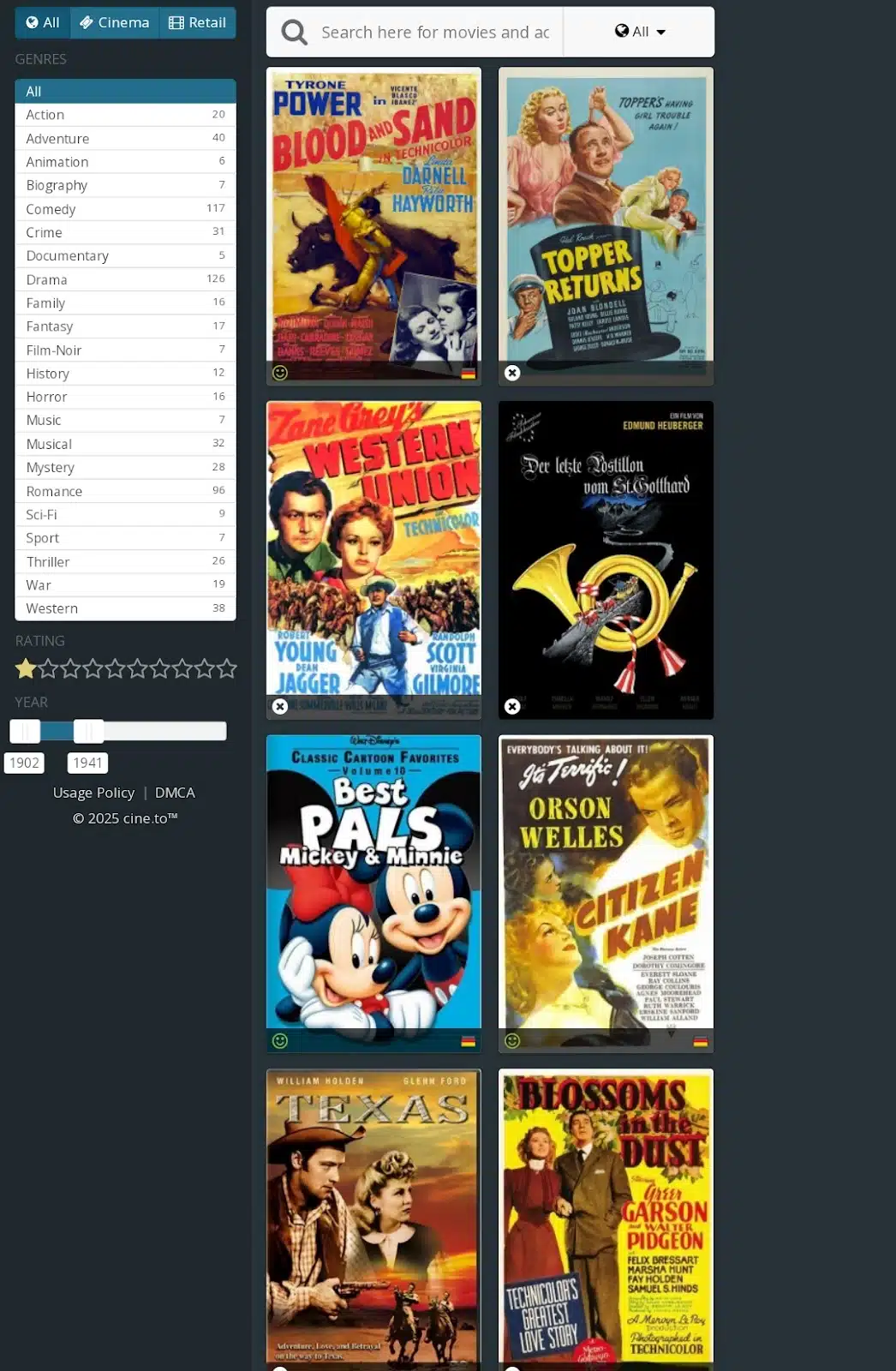Filter by Fantasy genre
The image size is (896, 1371).
[x=125, y=326]
